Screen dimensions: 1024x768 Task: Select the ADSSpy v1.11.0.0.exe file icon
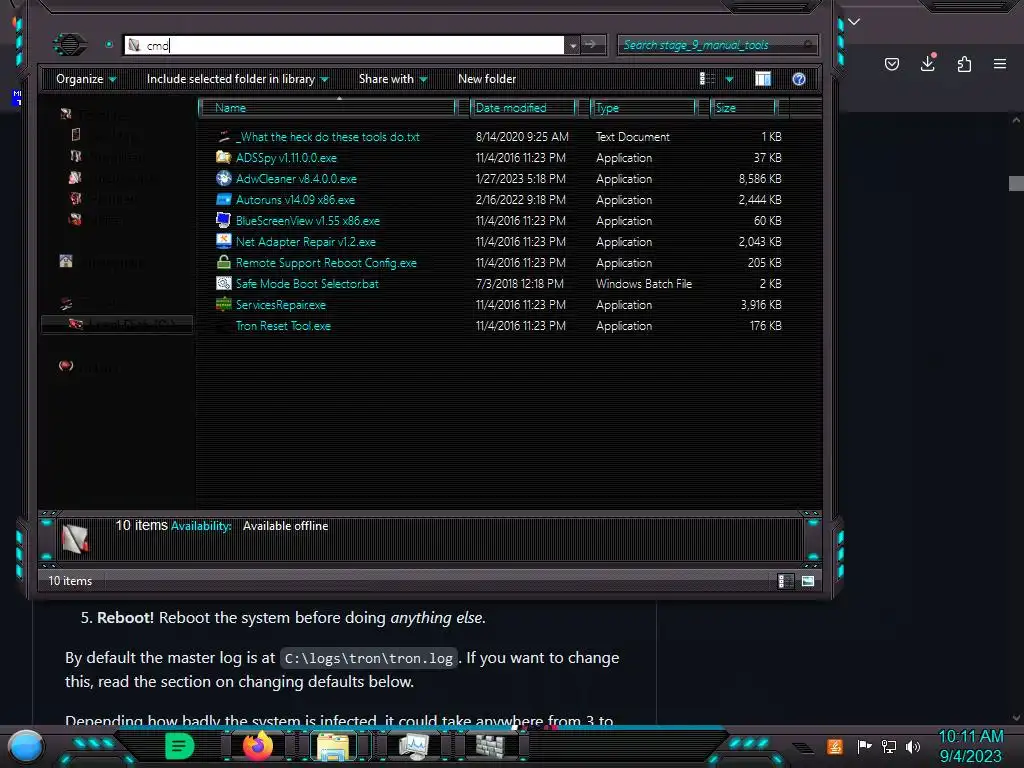point(223,157)
